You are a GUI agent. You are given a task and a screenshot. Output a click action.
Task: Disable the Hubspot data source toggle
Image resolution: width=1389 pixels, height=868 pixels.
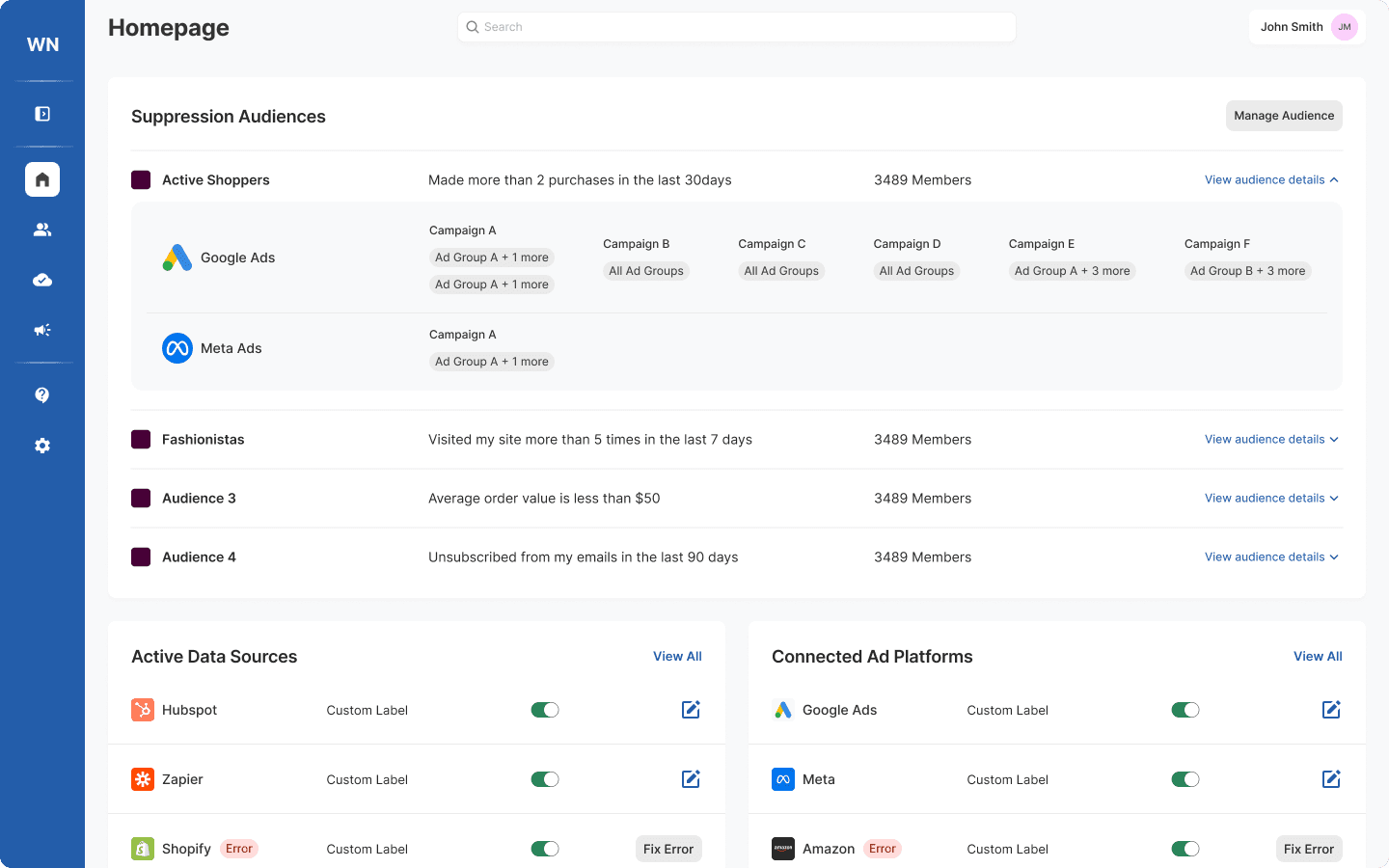[x=545, y=710]
